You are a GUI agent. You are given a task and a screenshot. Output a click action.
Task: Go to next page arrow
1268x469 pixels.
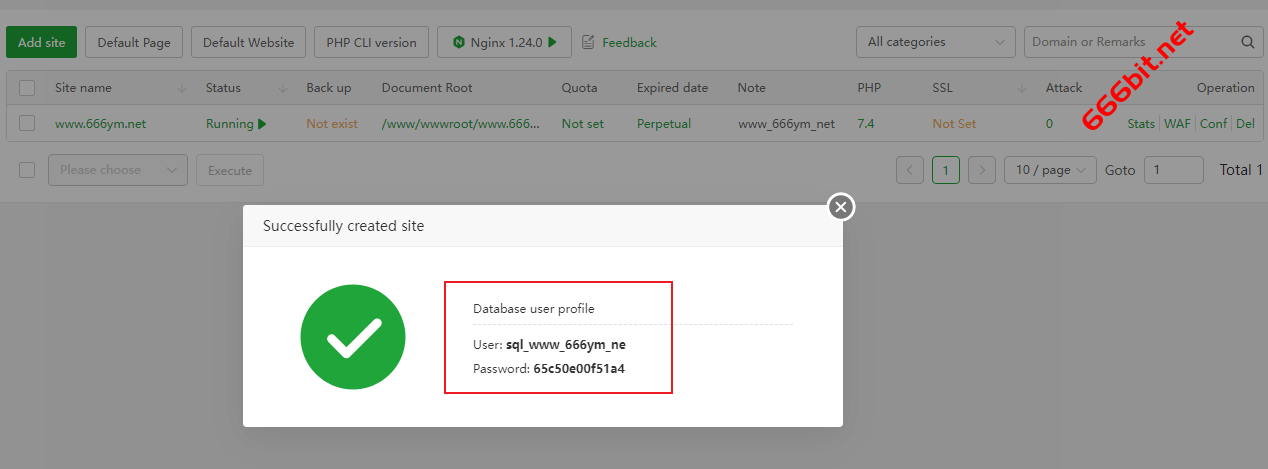click(x=982, y=170)
